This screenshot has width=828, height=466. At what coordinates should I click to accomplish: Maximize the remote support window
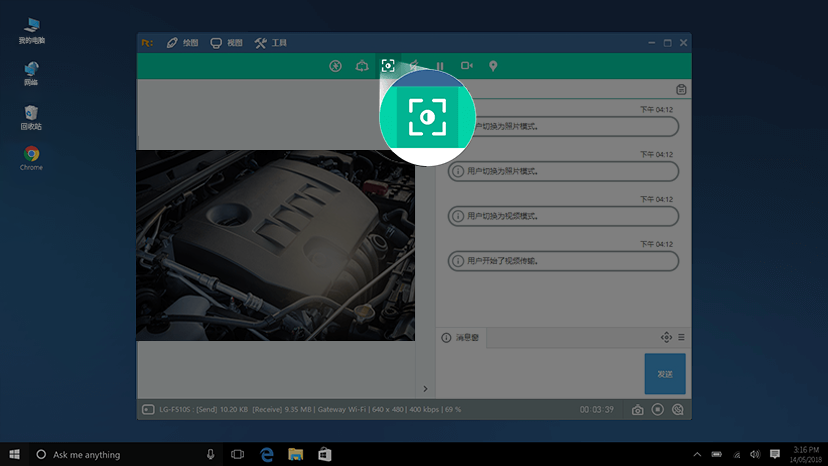(667, 43)
